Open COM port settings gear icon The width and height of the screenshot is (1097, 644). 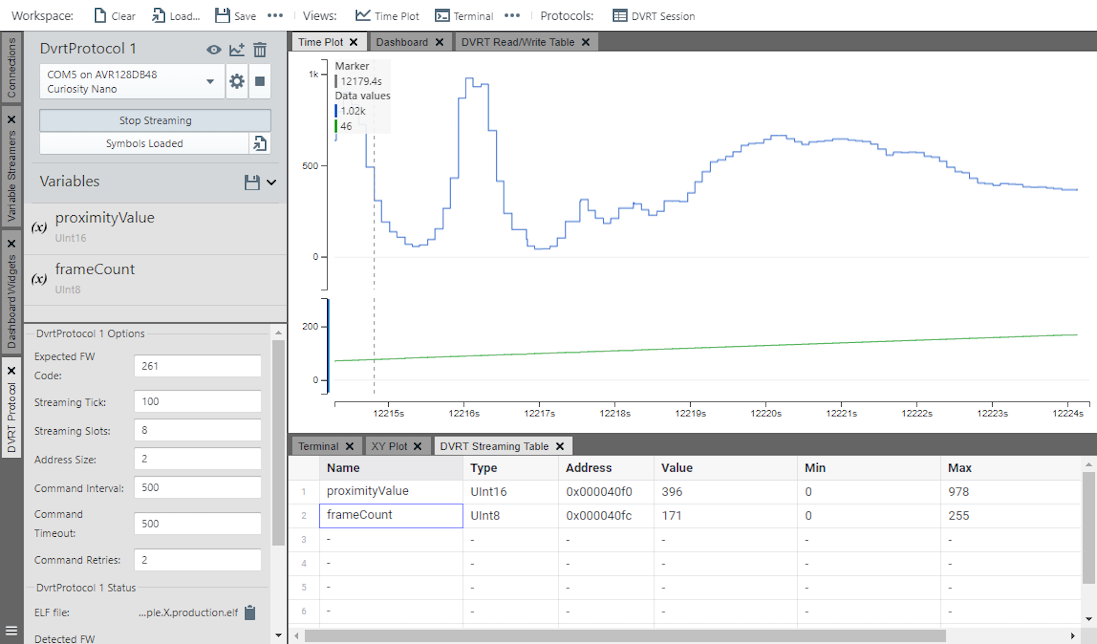pos(237,82)
